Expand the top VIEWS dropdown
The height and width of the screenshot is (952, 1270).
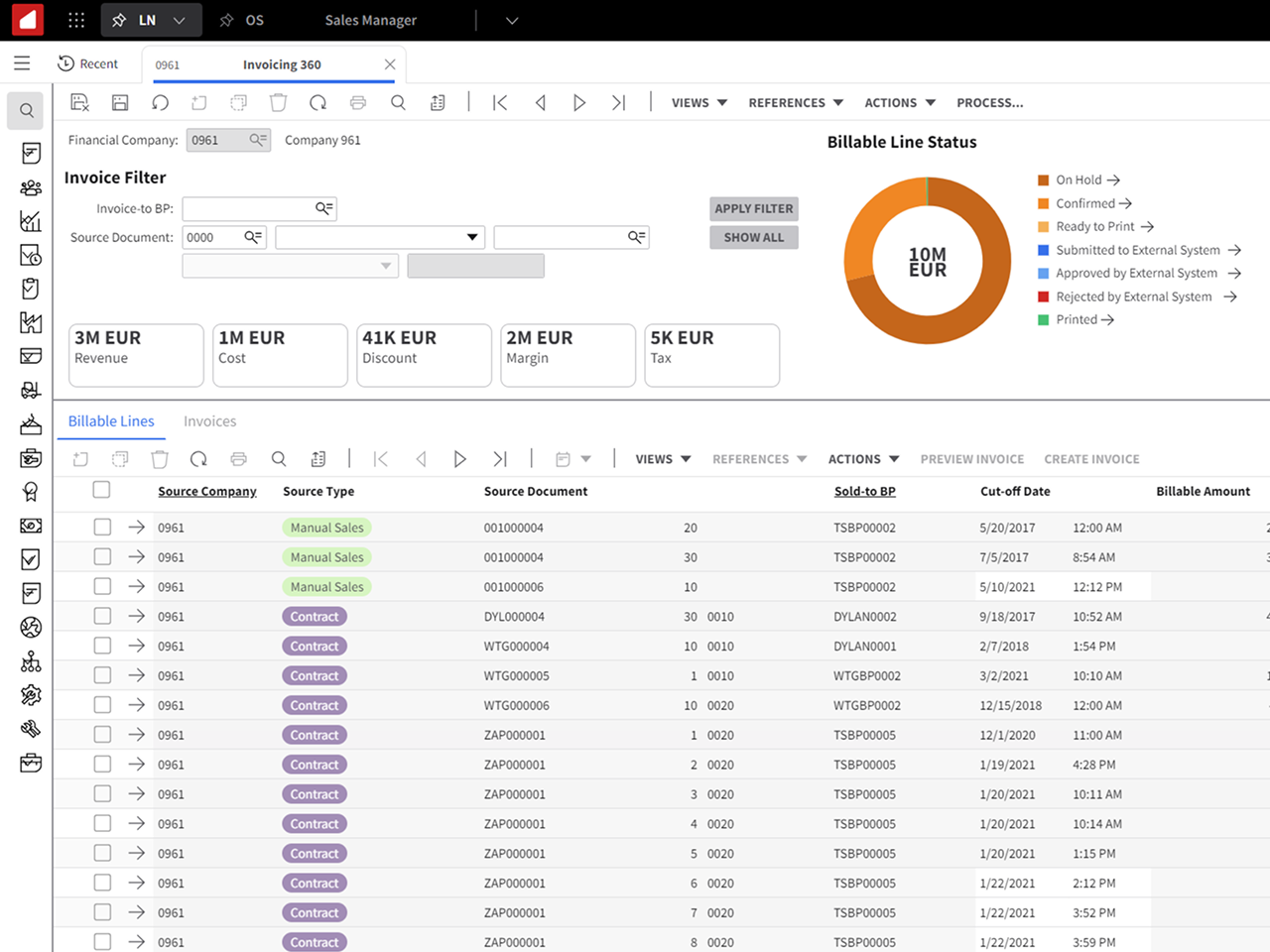(699, 103)
